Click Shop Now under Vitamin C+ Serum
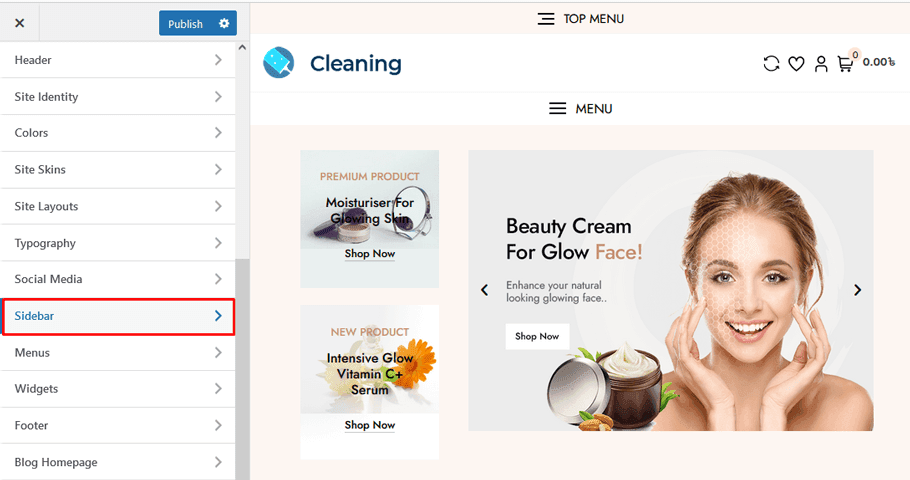Viewport: 910px width, 480px height. point(370,425)
